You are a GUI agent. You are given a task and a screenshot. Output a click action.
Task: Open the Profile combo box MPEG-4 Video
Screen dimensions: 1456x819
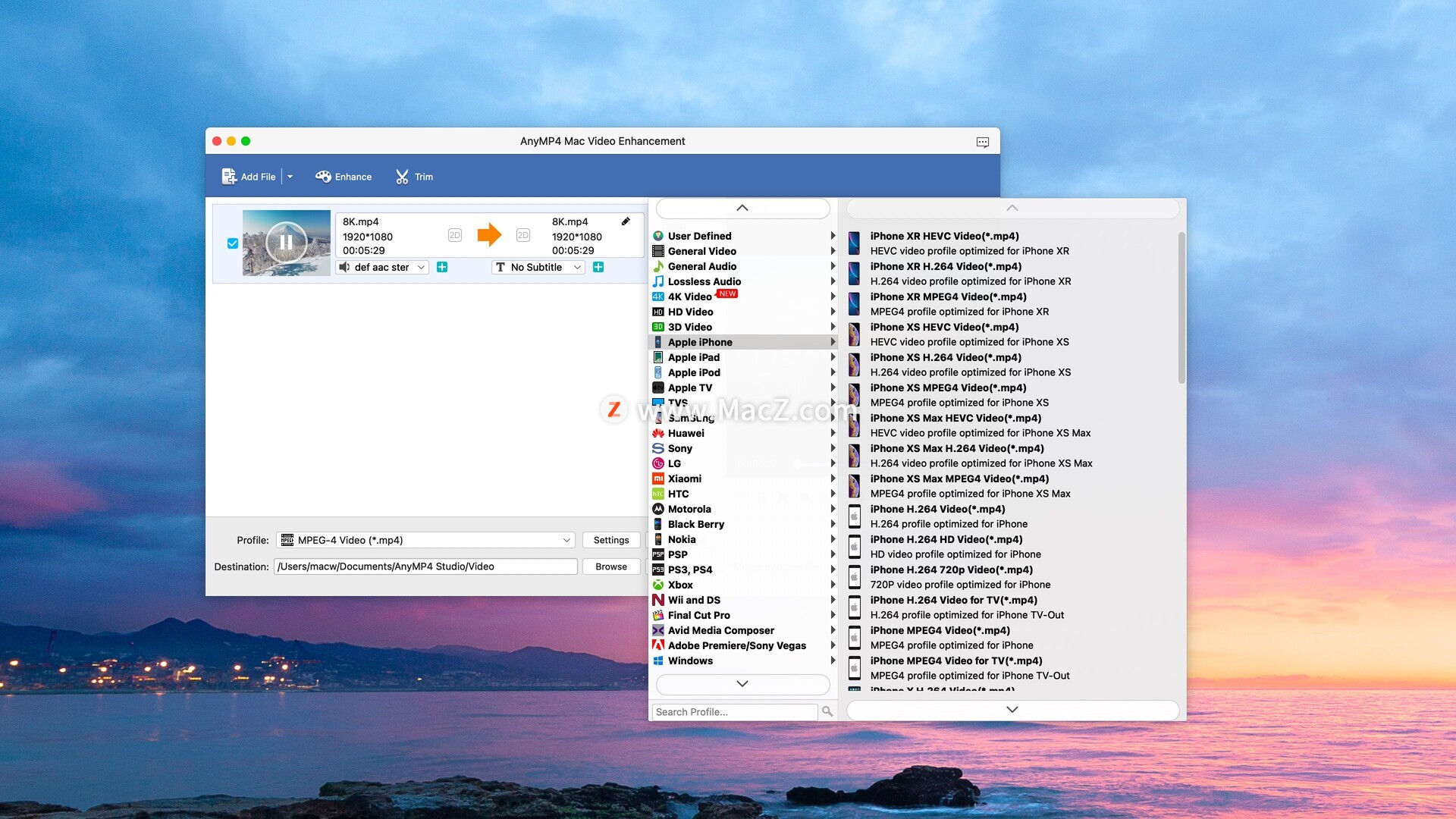(425, 540)
